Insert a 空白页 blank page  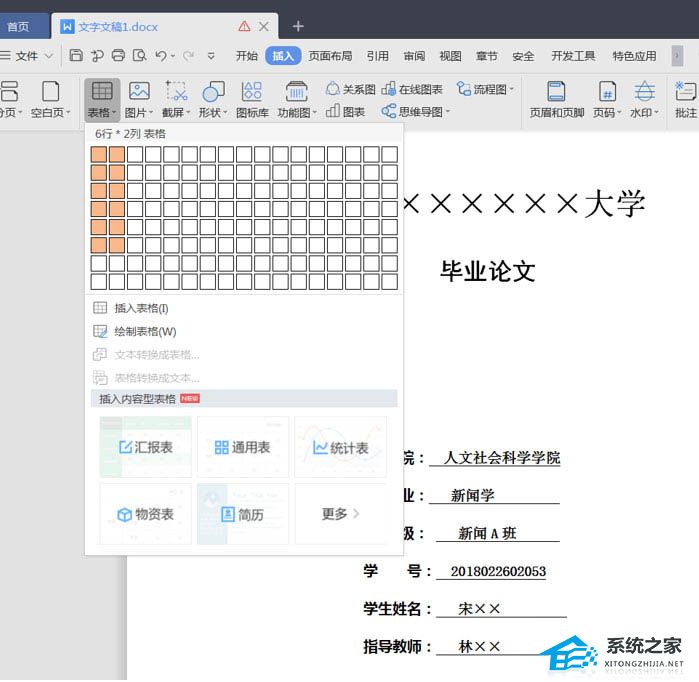(49, 92)
